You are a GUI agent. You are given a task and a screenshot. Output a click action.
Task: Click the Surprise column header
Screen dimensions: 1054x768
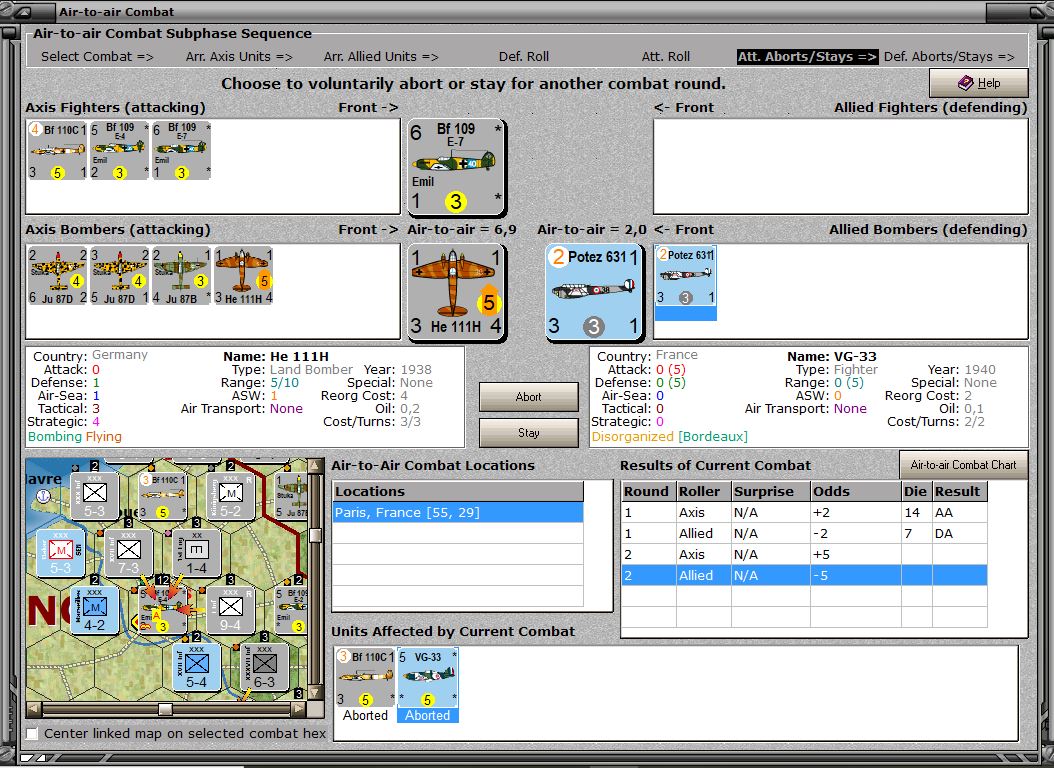coord(771,491)
